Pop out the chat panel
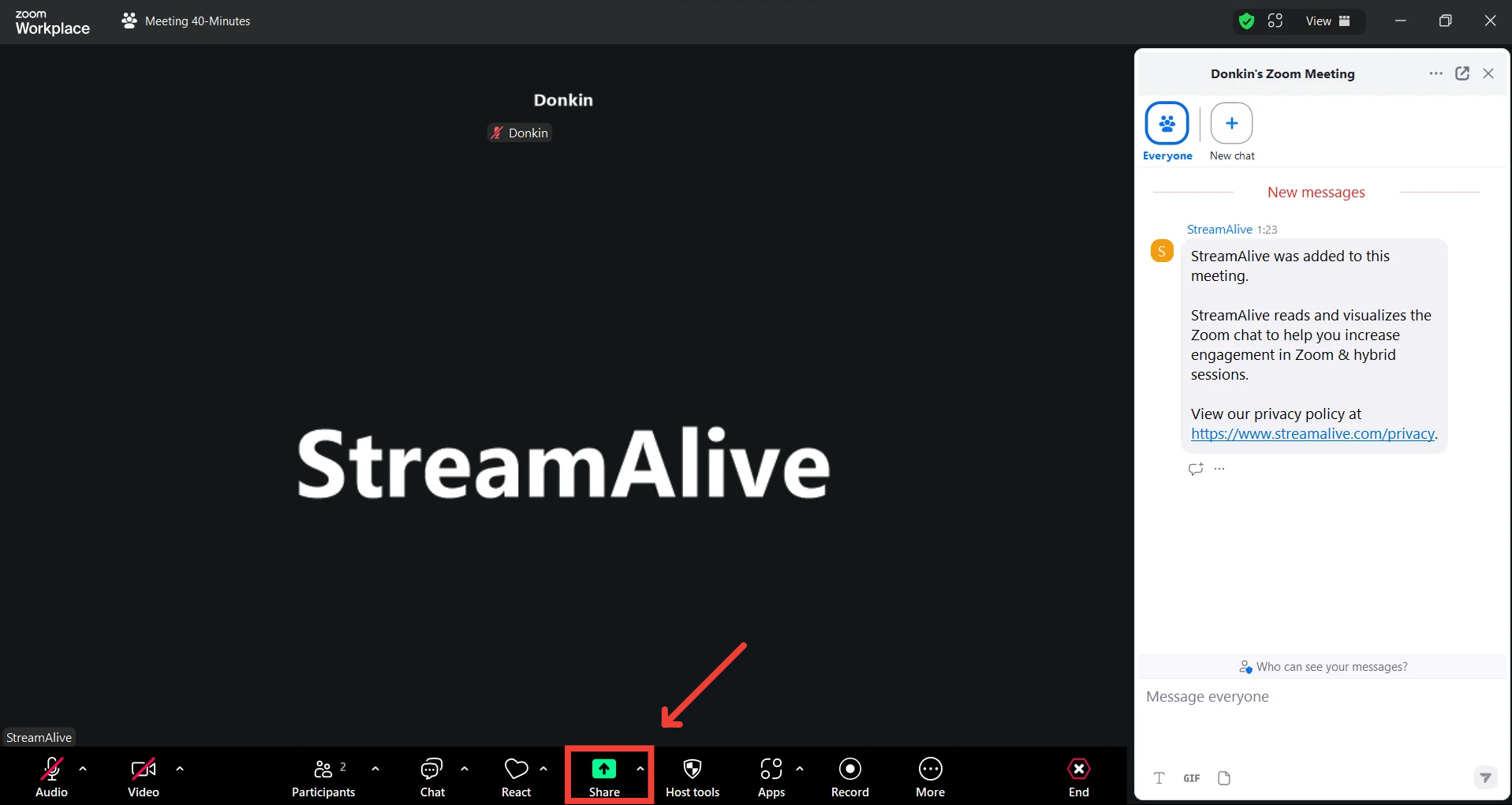The image size is (1512, 805). pyautogui.click(x=1462, y=73)
